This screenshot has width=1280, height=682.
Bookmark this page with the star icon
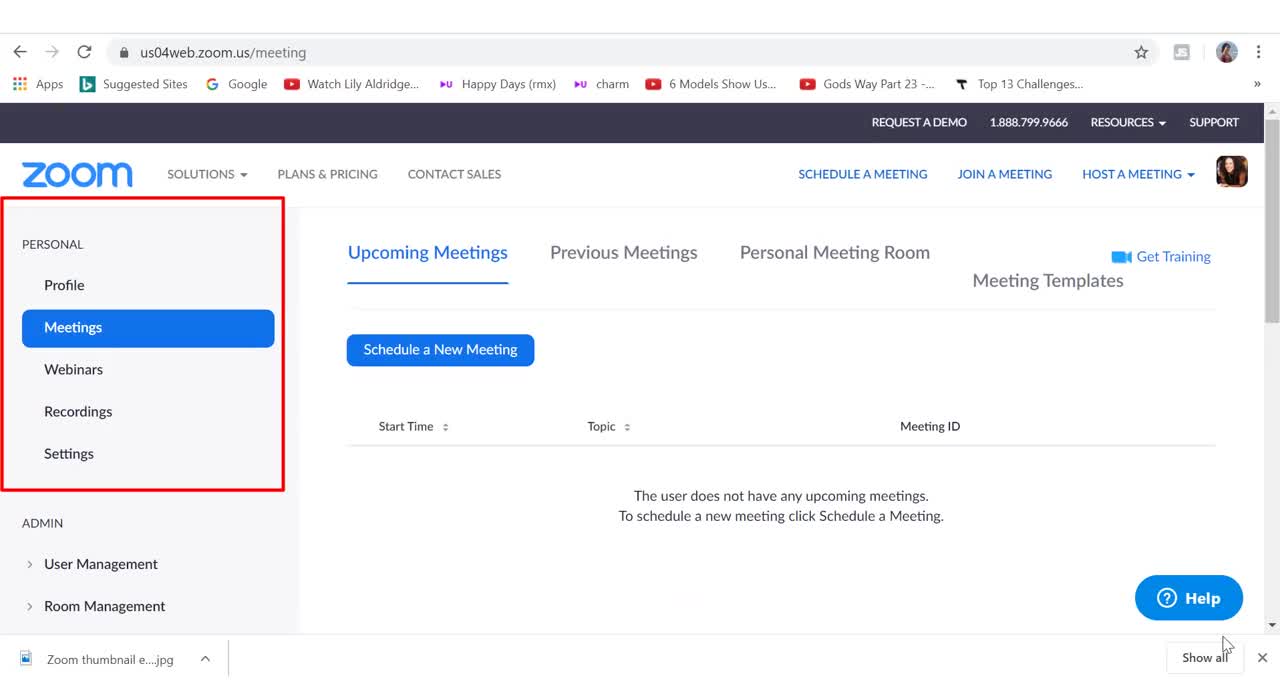[x=1141, y=52]
